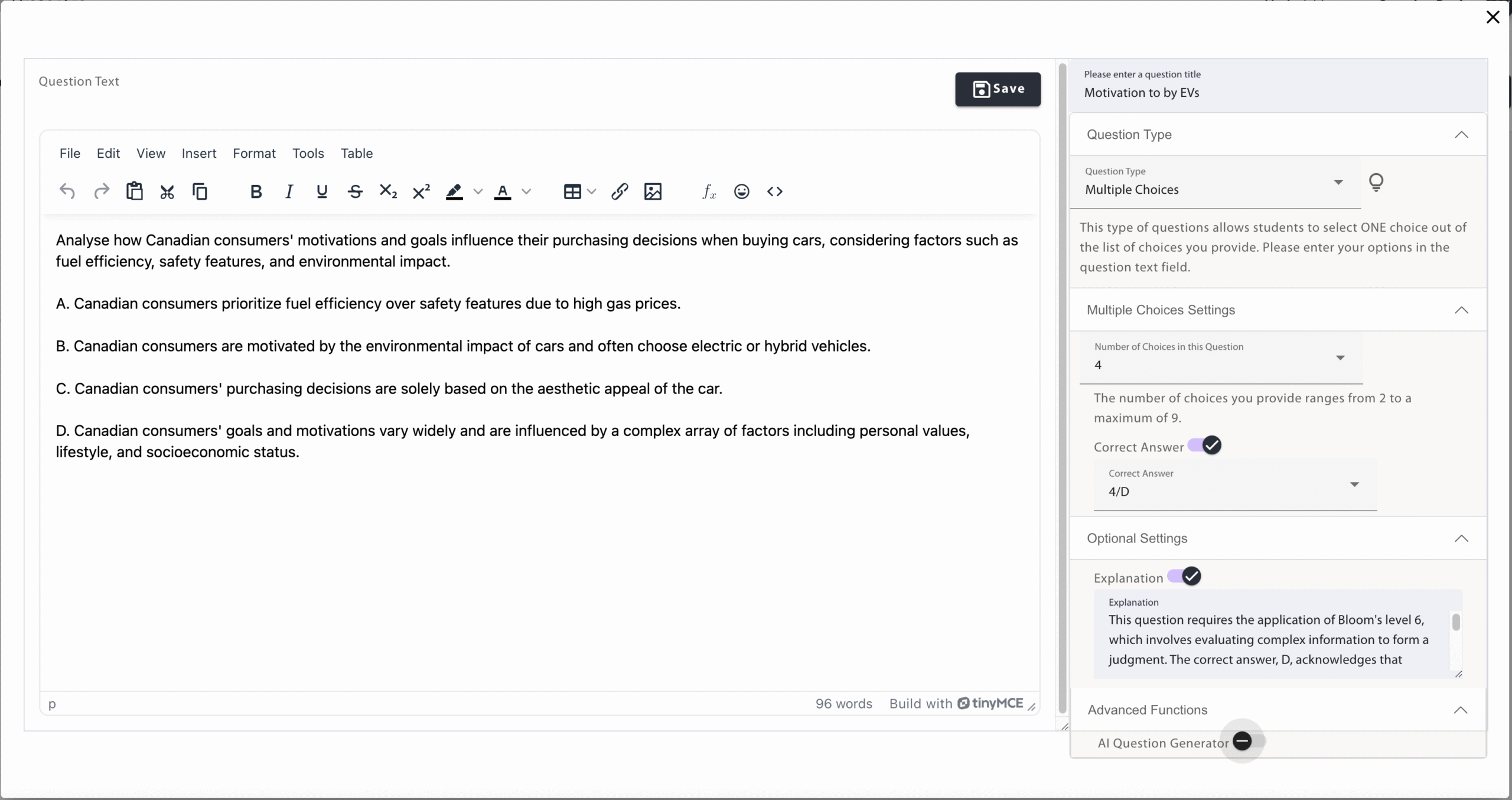Open the Insert menu
Image resolution: width=1512 pixels, height=800 pixels.
(x=199, y=154)
